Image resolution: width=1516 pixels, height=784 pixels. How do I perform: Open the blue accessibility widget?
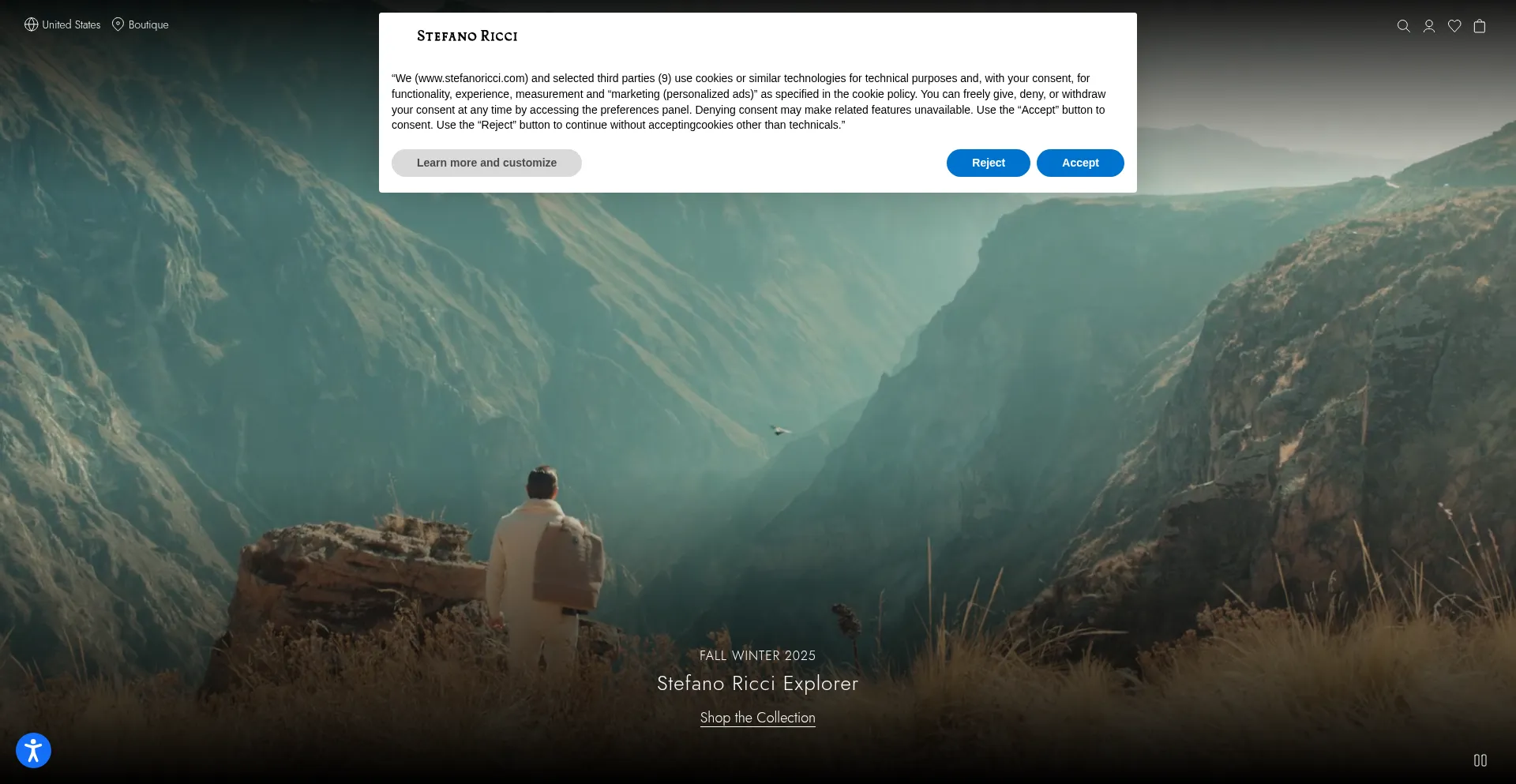(33, 750)
